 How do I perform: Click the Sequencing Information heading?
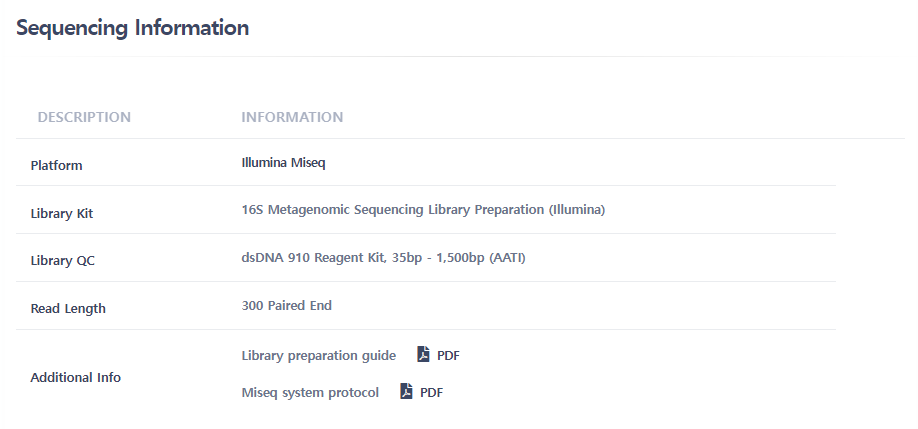coord(133,28)
